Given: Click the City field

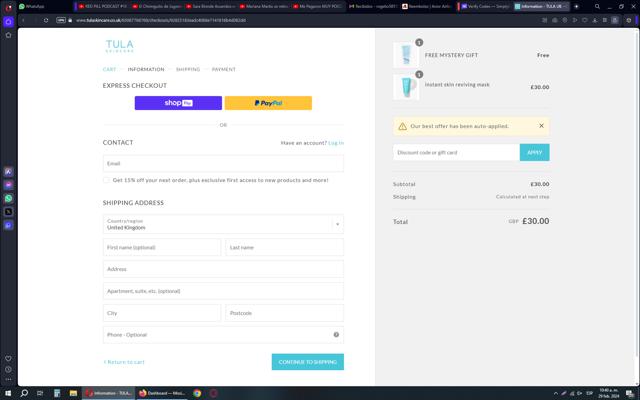Looking at the screenshot, I should coord(162,313).
